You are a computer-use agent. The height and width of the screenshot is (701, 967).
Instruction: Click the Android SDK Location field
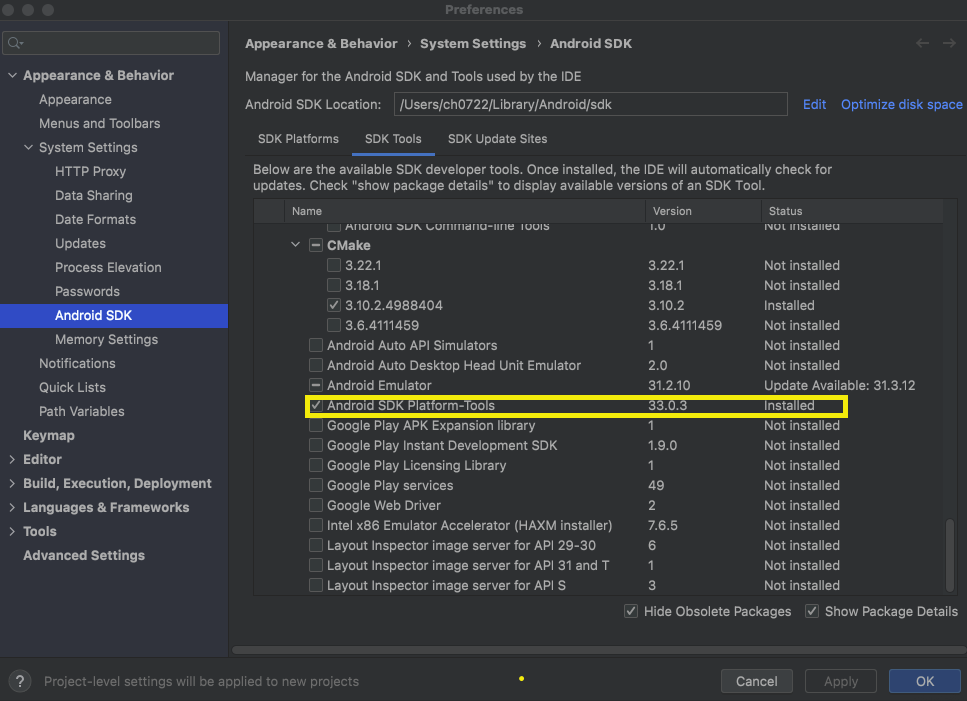590,104
